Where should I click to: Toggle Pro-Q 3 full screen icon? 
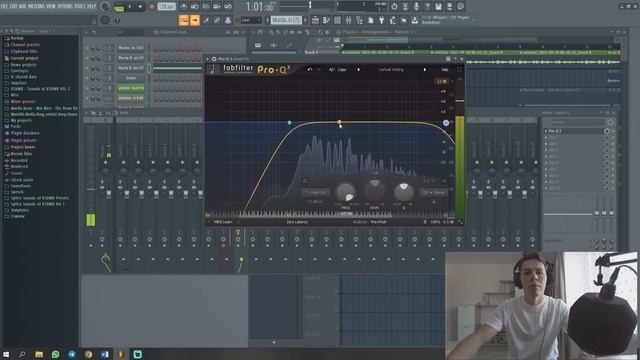point(459,70)
